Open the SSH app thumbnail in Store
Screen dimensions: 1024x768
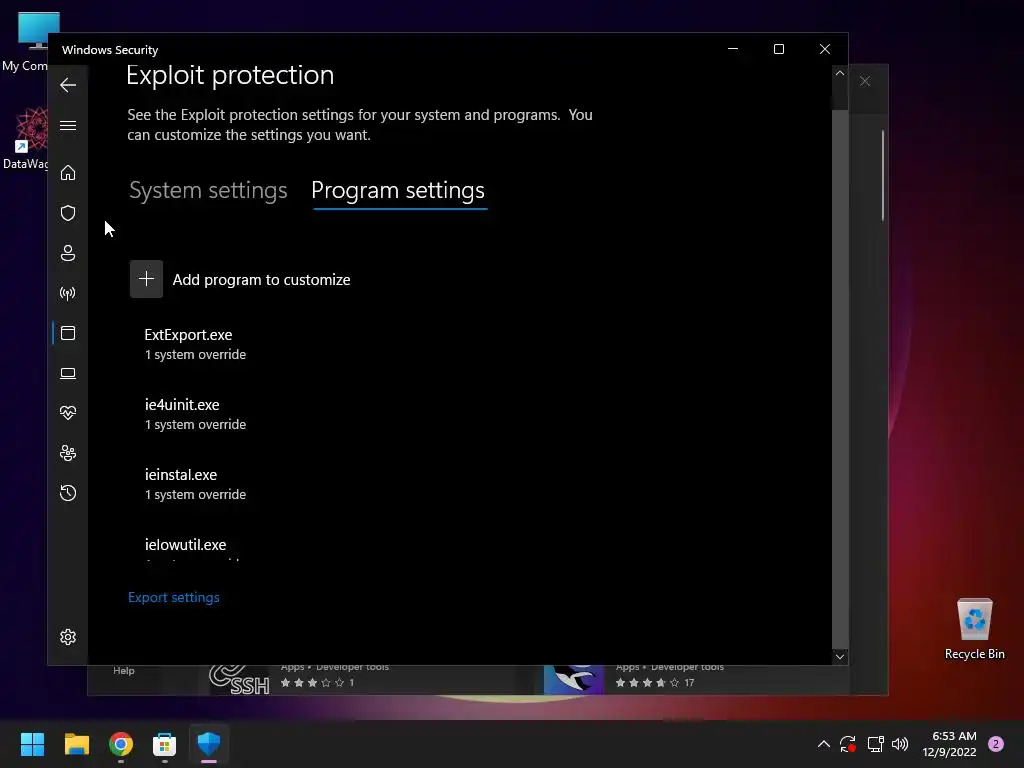tap(239, 680)
